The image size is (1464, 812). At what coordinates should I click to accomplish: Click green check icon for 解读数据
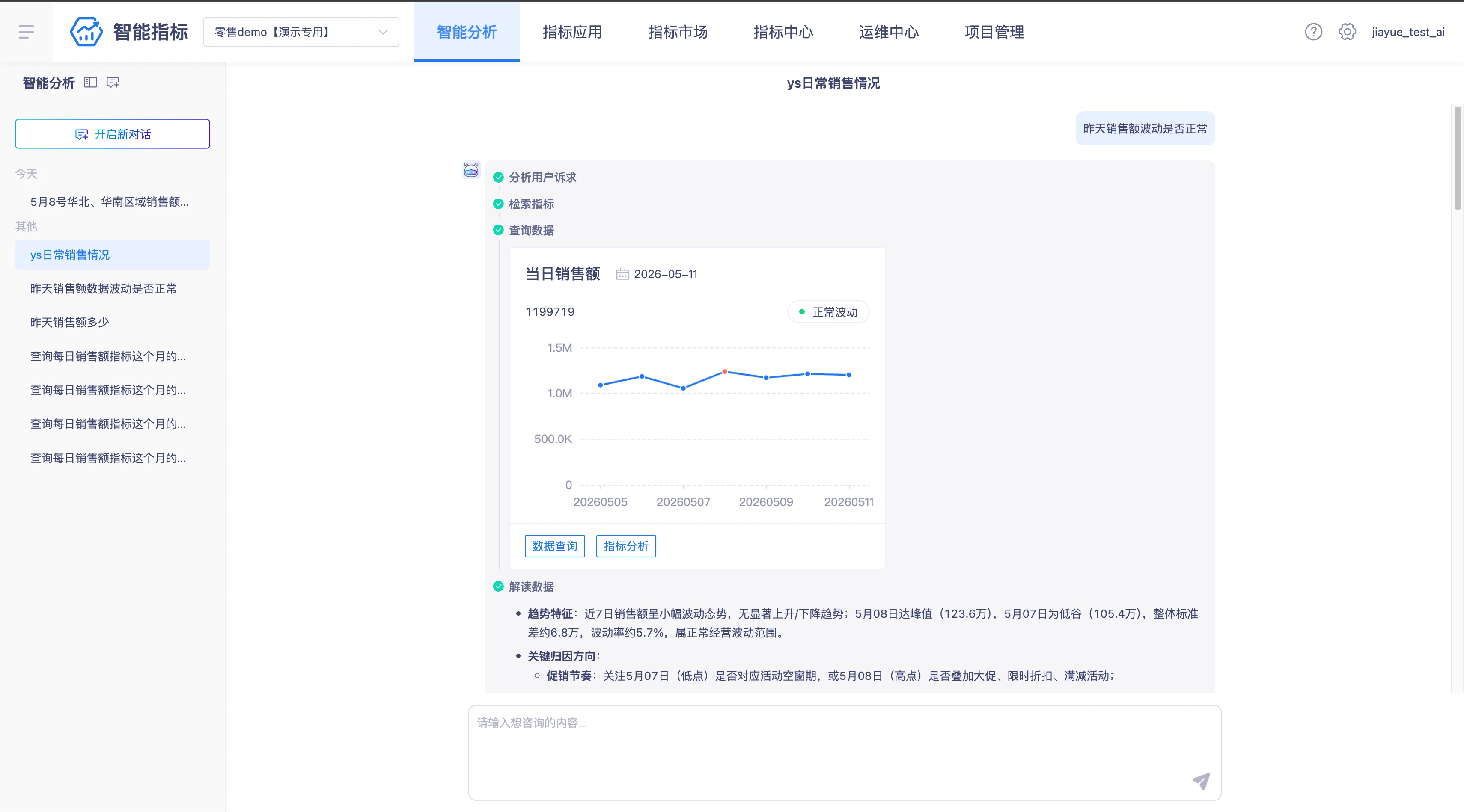pyautogui.click(x=498, y=587)
